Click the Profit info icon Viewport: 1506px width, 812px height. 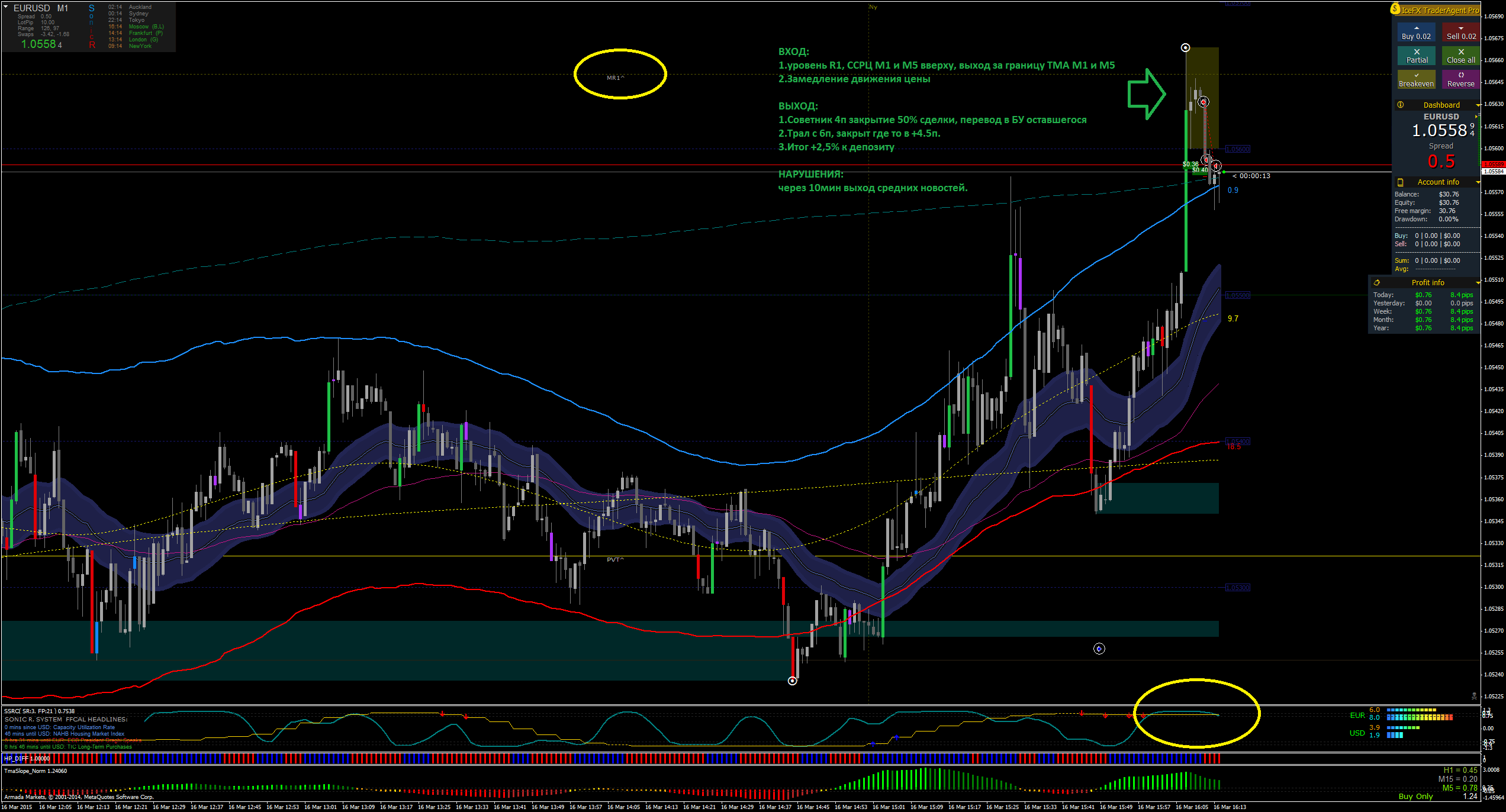click(x=1377, y=283)
